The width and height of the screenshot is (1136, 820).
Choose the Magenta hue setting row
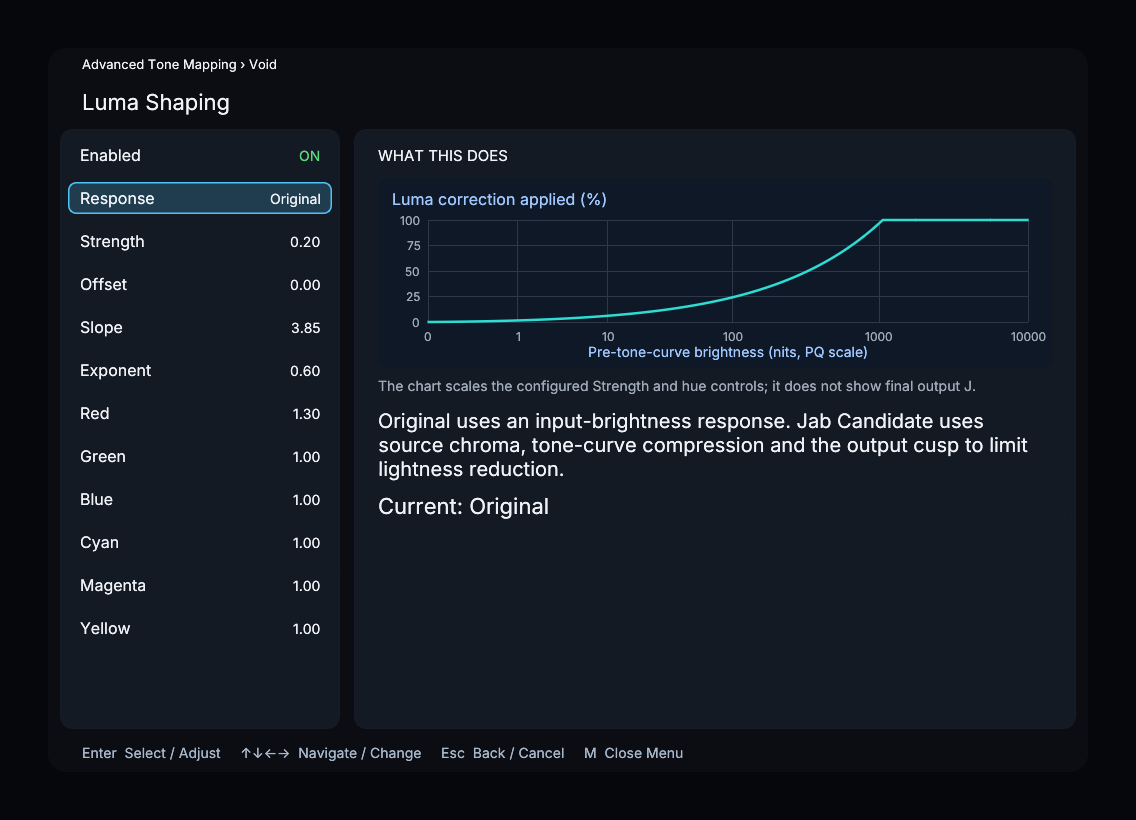click(x=200, y=585)
